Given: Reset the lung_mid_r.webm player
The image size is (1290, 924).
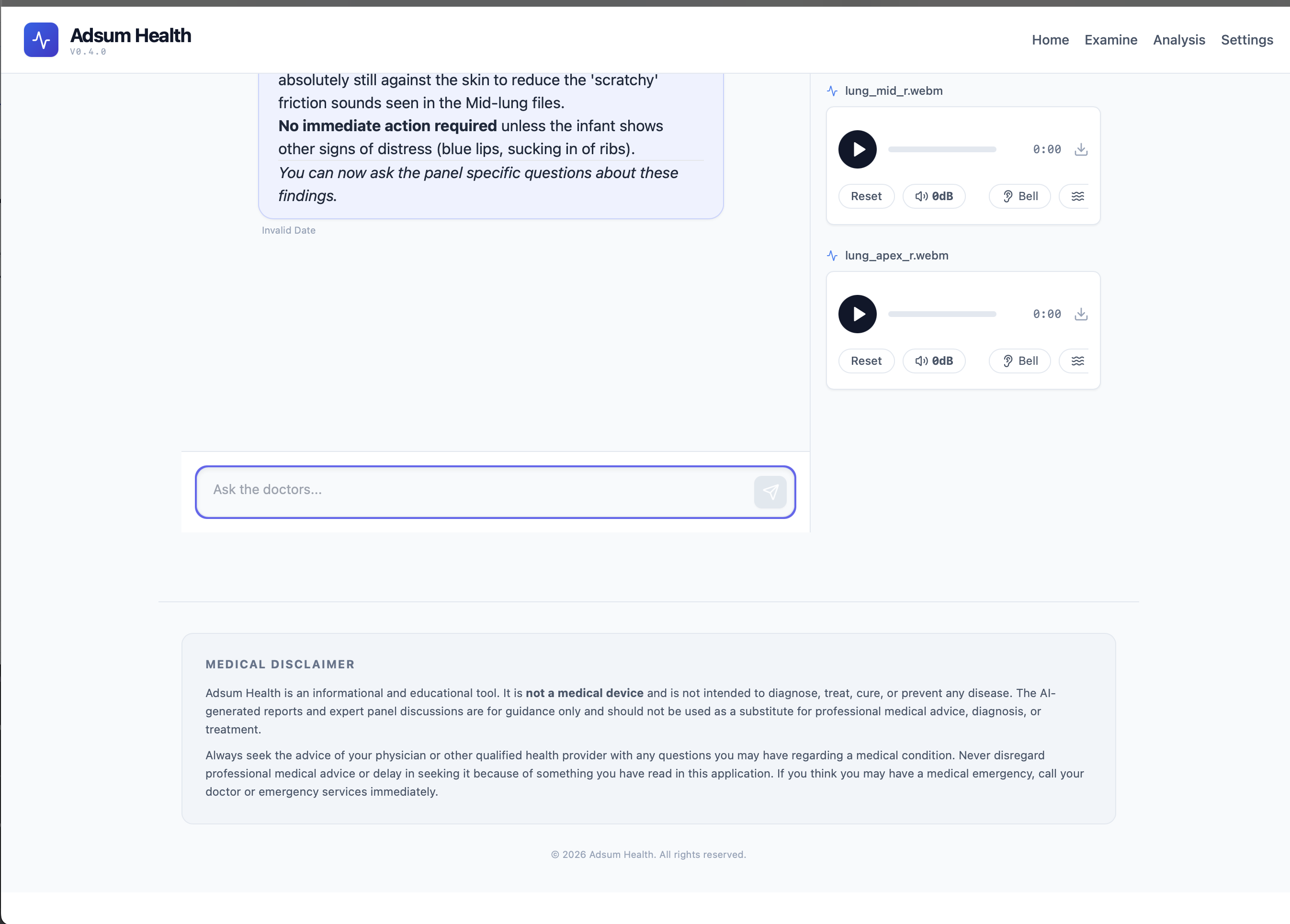Looking at the screenshot, I should 866,196.
